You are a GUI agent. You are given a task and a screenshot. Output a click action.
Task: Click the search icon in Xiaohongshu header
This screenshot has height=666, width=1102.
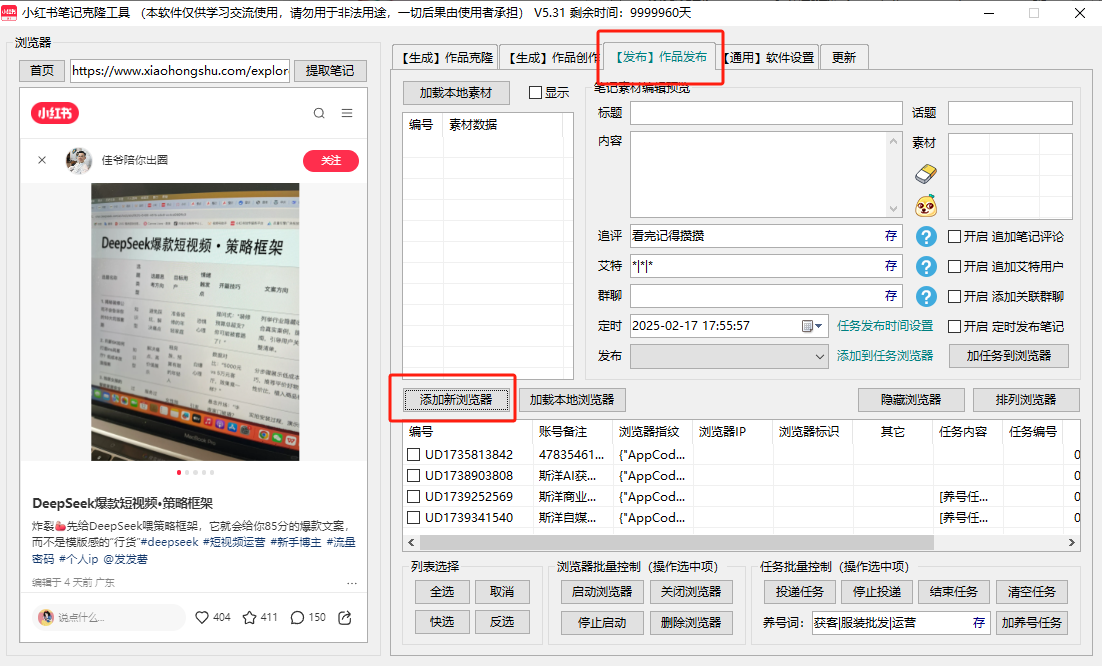(x=319, y=113)
